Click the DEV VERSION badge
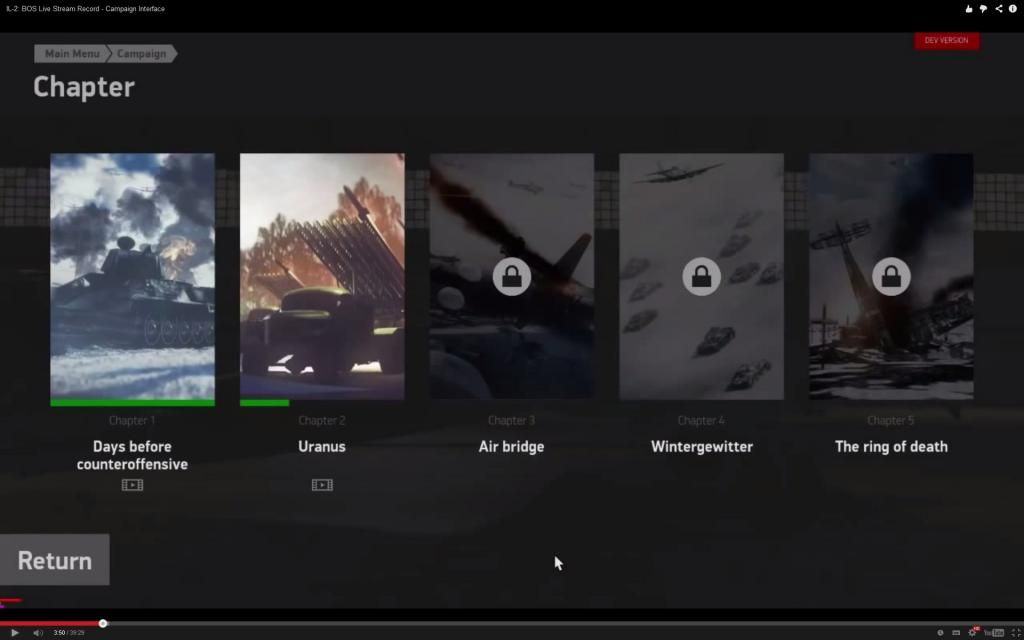 tap(946, 40)
